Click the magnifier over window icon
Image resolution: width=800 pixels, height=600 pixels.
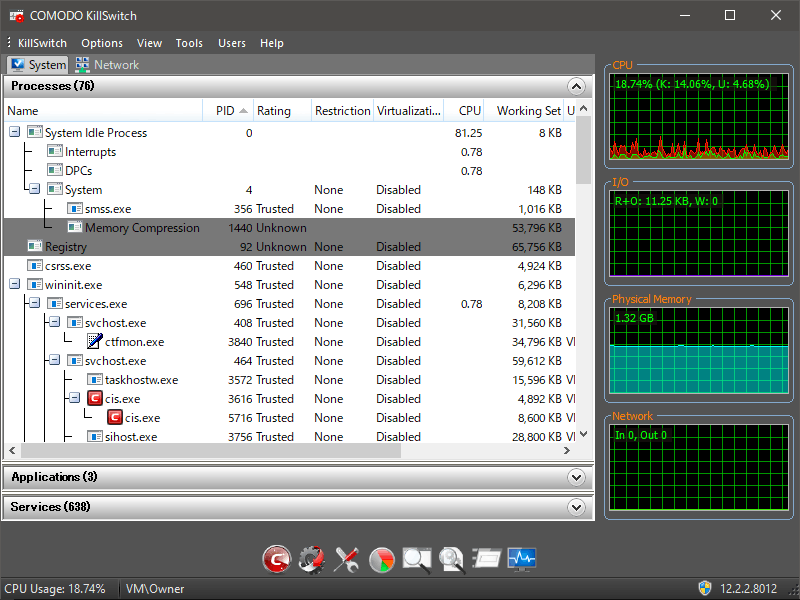click(x=417, y=559)
